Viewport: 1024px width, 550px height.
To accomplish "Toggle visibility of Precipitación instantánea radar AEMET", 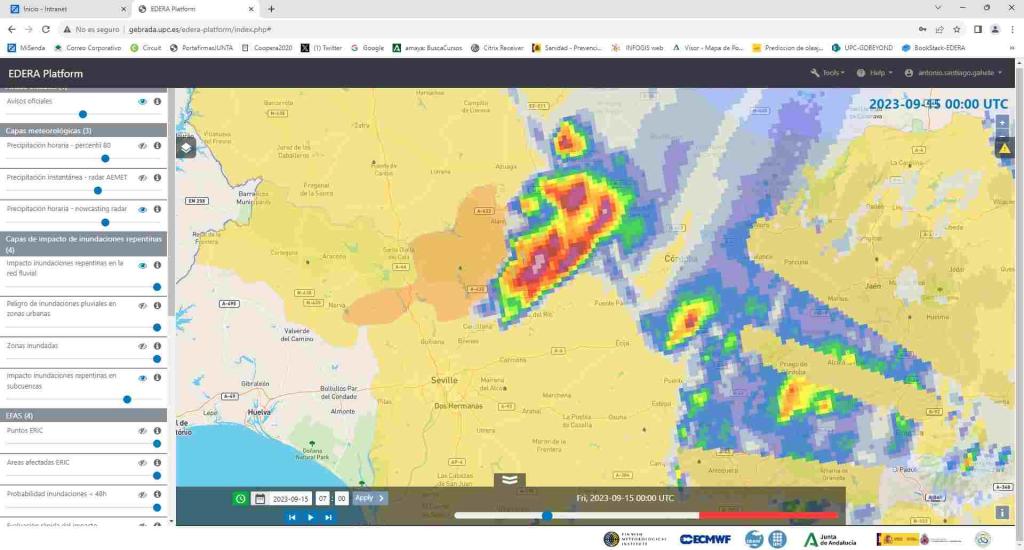I will (x=142, y=177).
